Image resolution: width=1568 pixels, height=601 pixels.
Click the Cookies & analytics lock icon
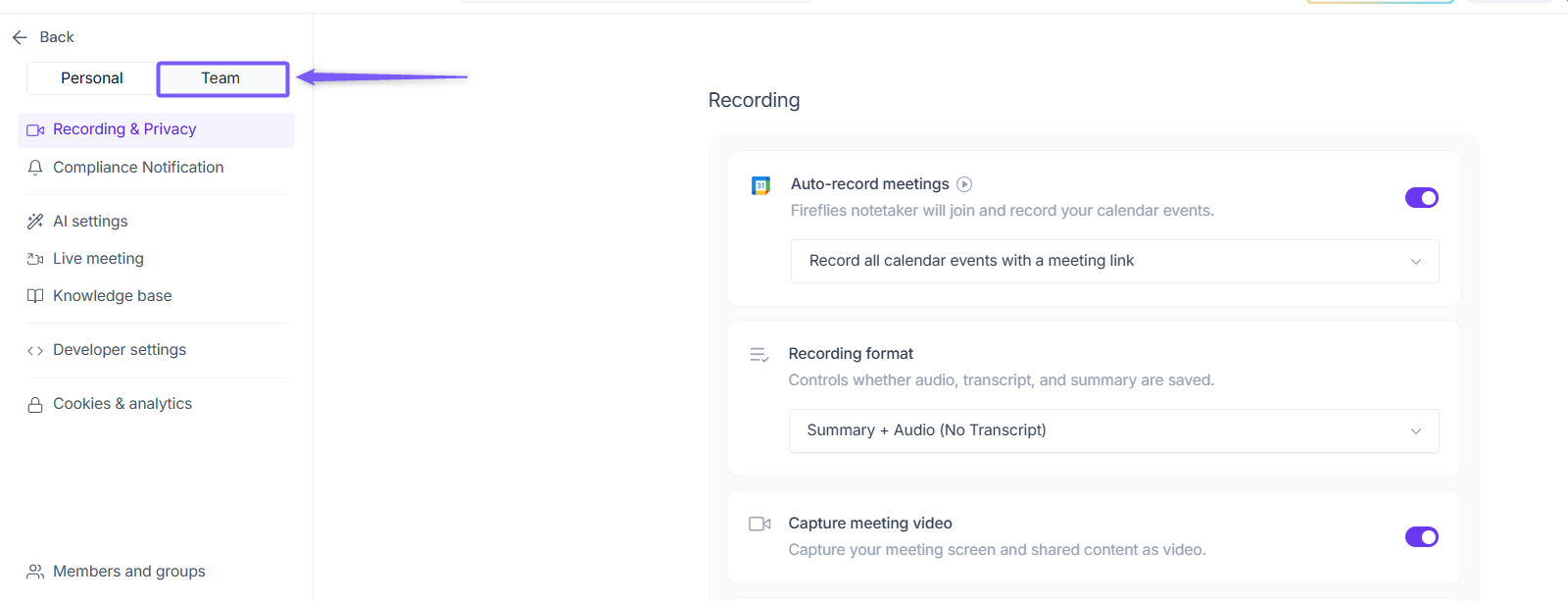(x=35, y=404)
